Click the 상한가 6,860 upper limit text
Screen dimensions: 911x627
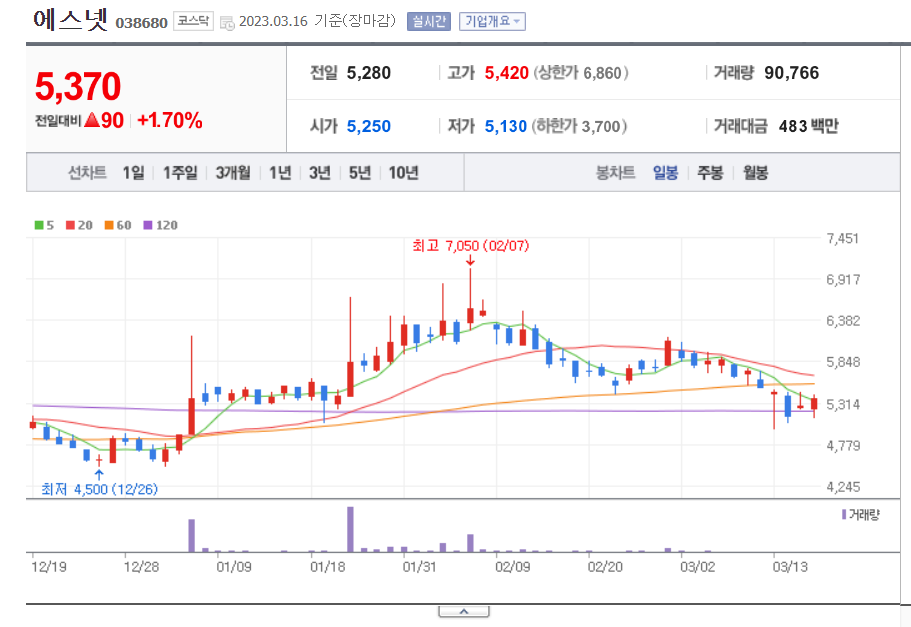tap(581, 73)
